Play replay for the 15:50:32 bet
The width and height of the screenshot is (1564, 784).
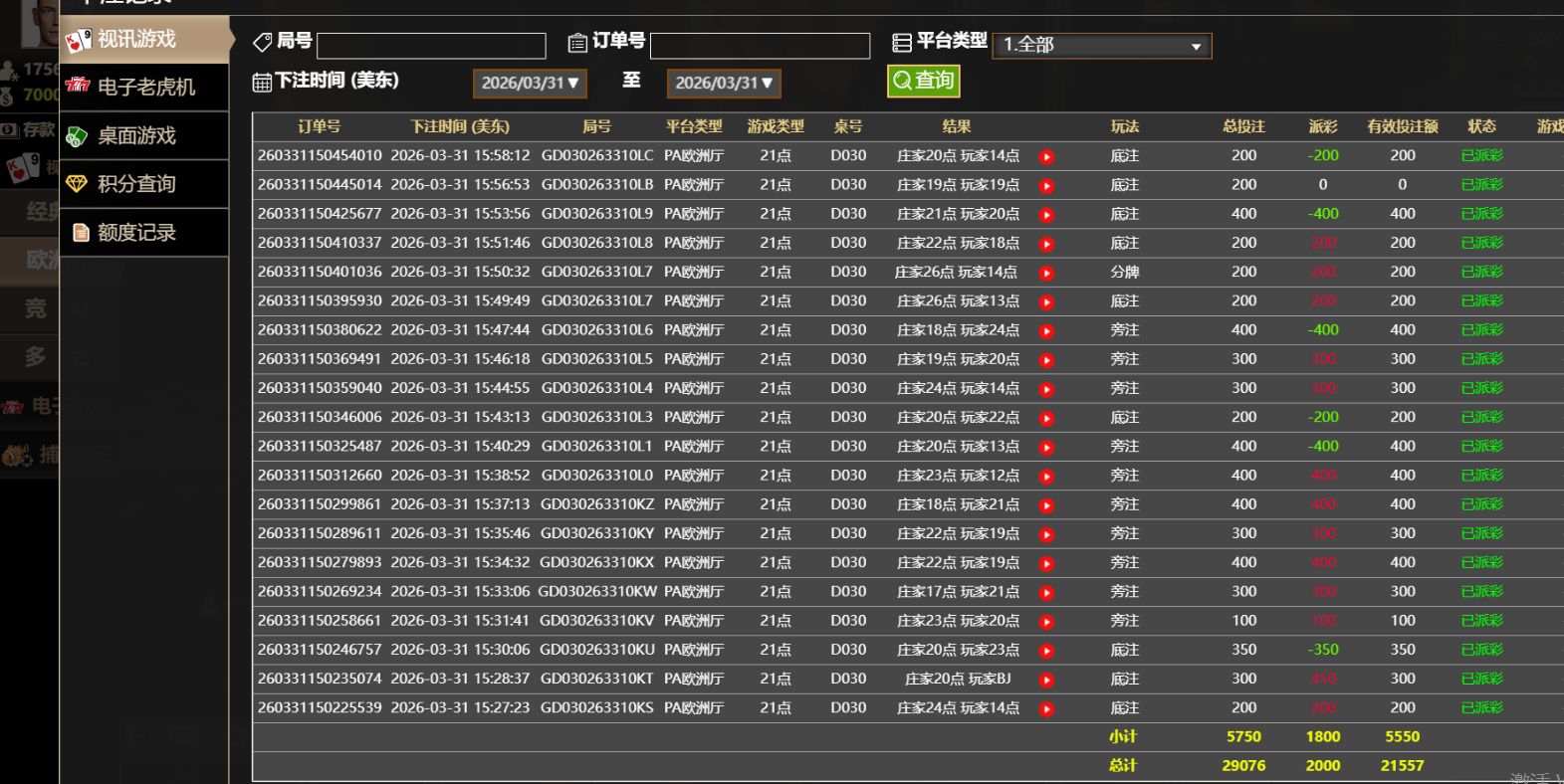[1046, 274]
